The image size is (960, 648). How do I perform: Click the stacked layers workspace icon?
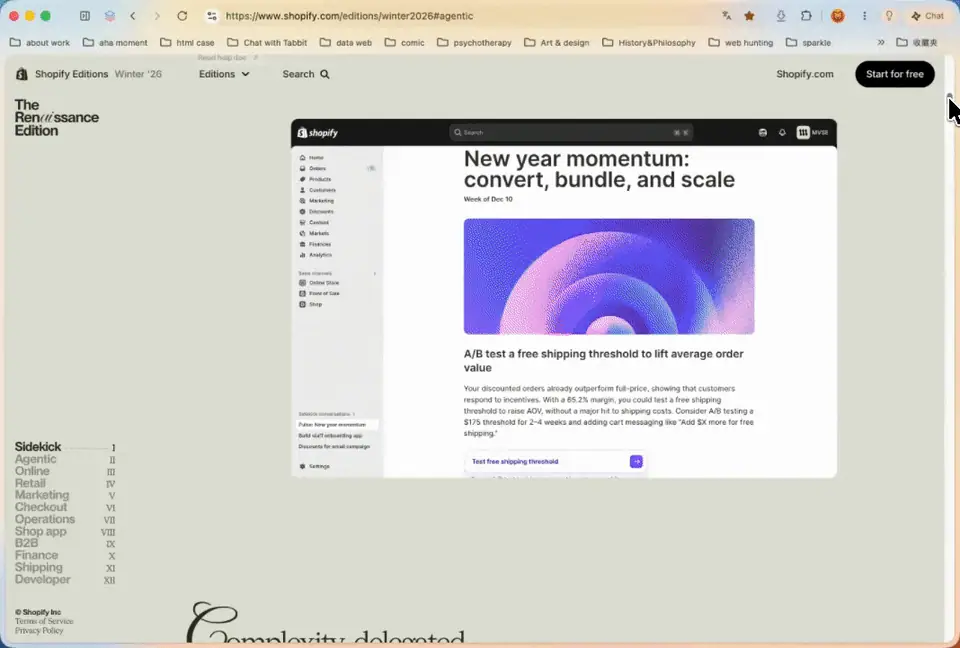click(110, 16)
